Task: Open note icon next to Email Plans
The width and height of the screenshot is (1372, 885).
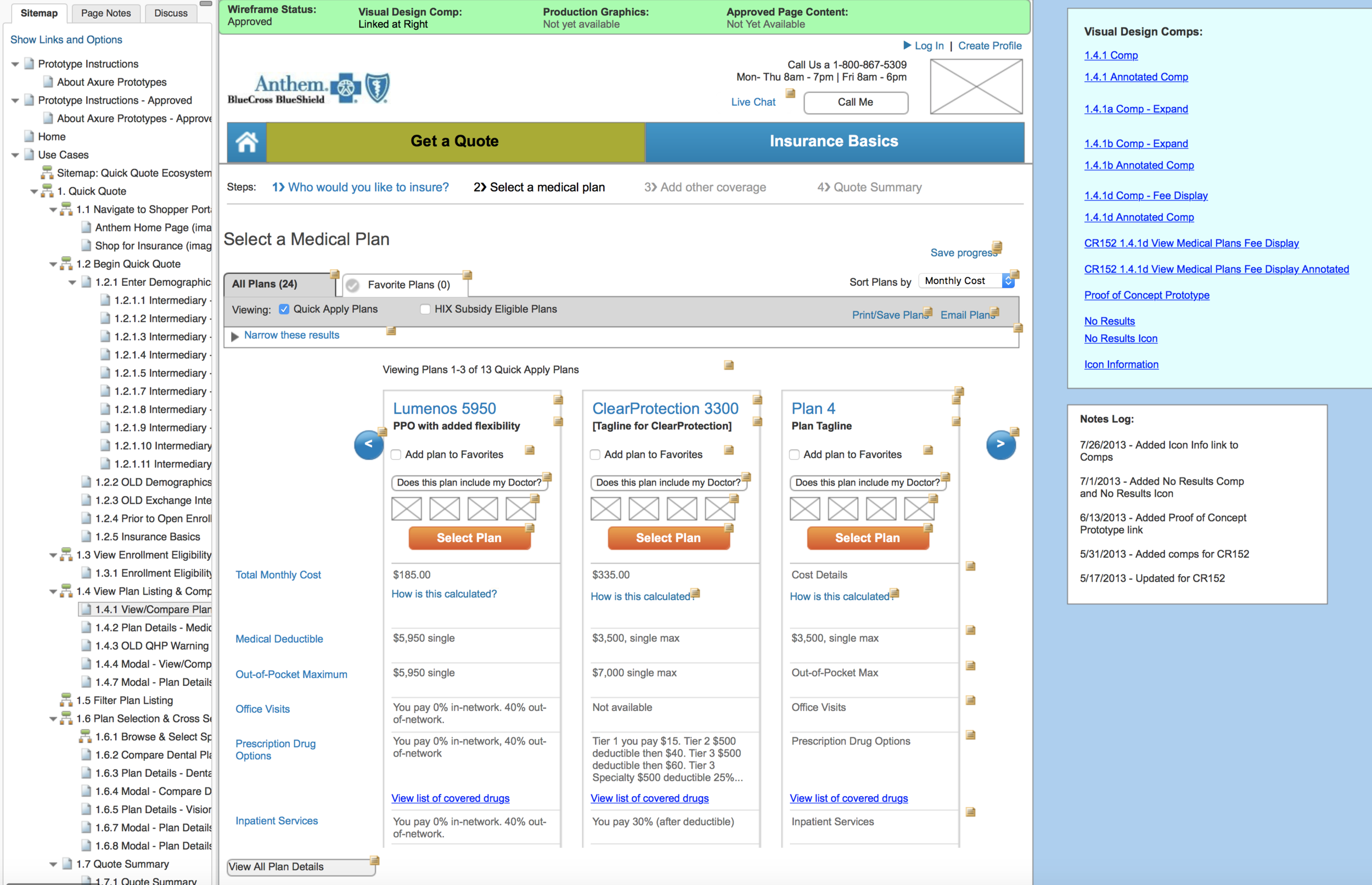Action: (994, 312)
